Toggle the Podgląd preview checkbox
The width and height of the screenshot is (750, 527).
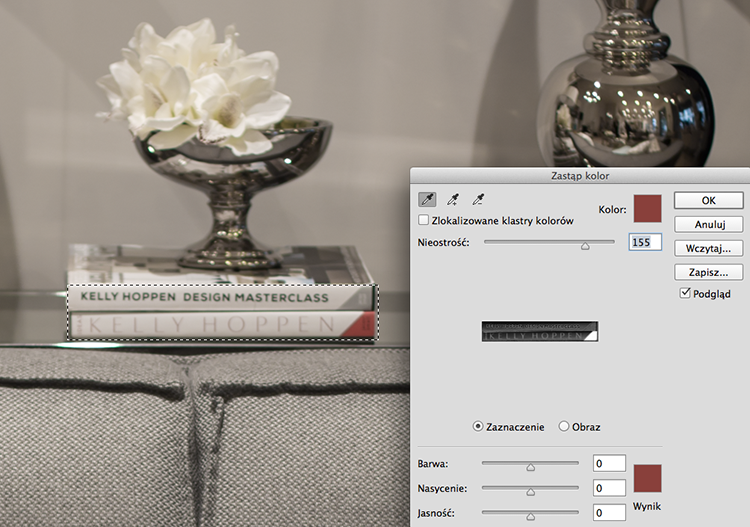[x=685, y=293]
